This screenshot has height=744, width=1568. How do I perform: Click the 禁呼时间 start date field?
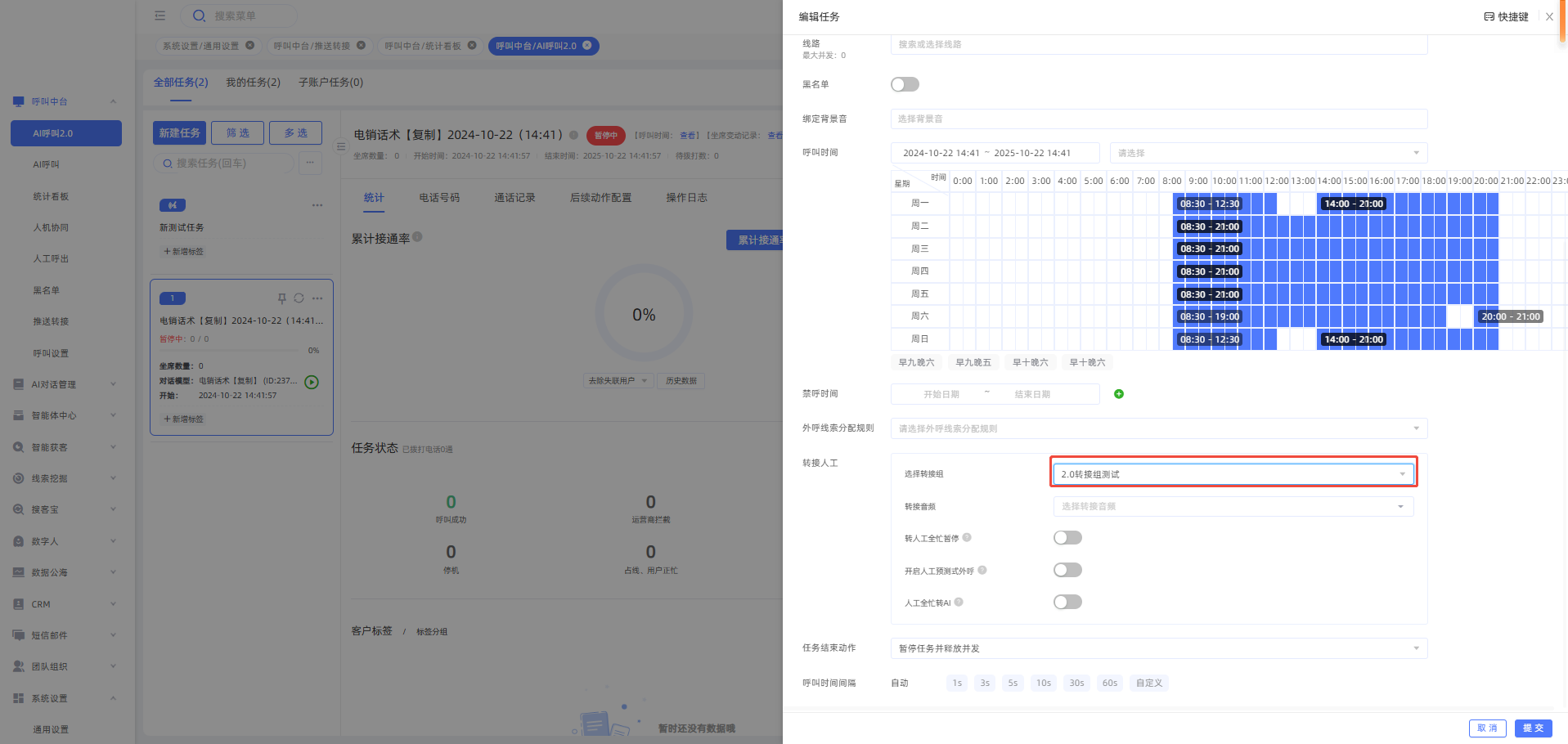pos(941,394)
